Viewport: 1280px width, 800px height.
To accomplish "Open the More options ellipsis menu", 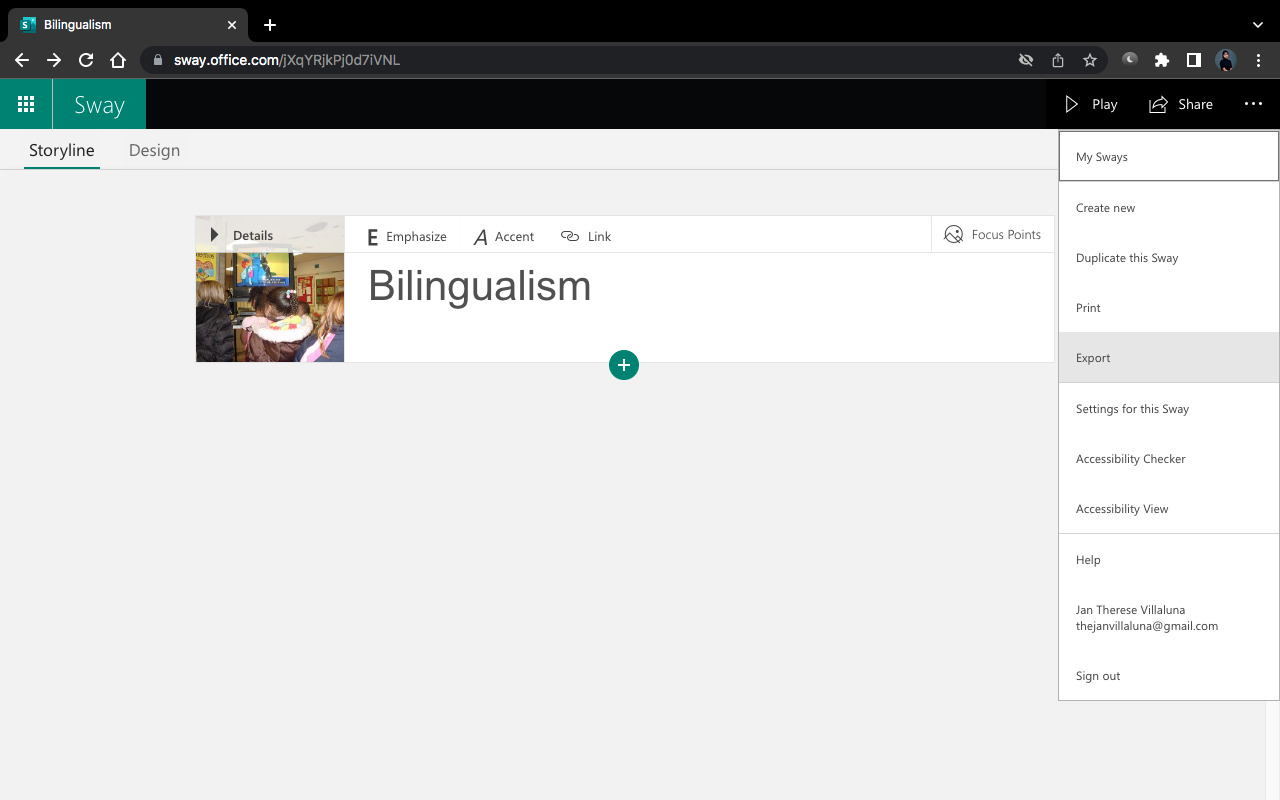I will 1253,104.
